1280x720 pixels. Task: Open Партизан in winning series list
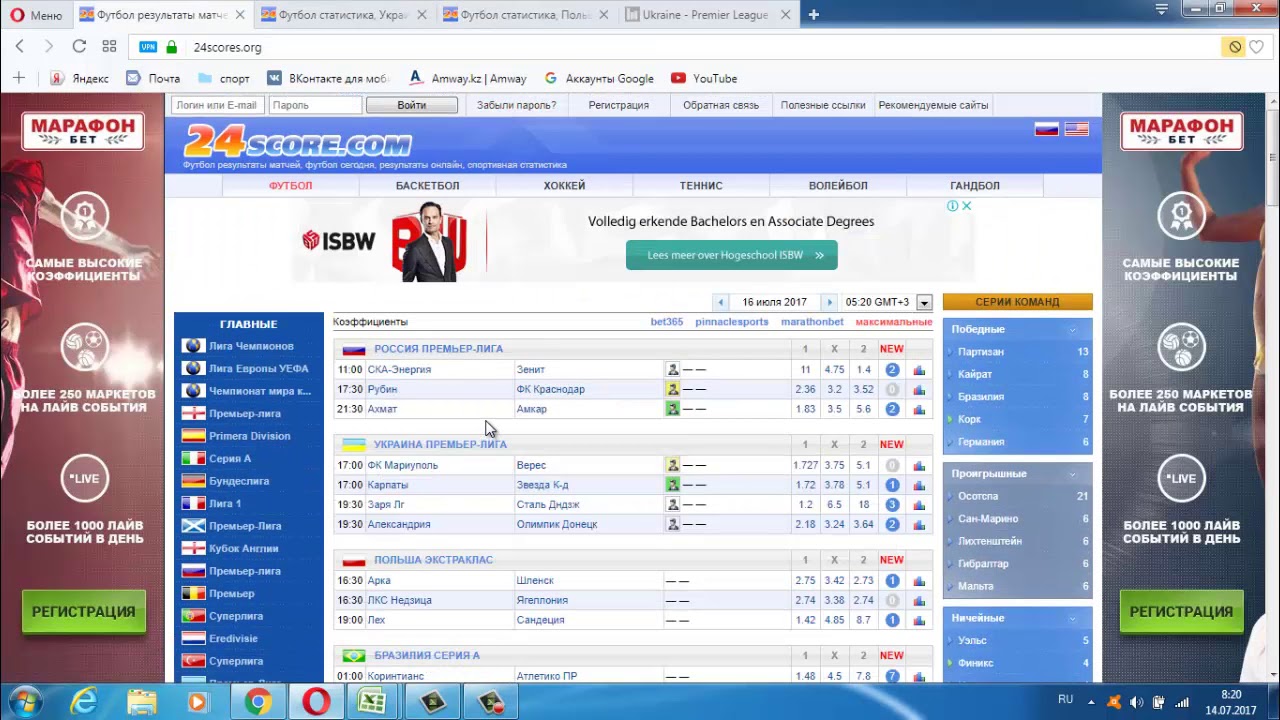click(980, 352)
